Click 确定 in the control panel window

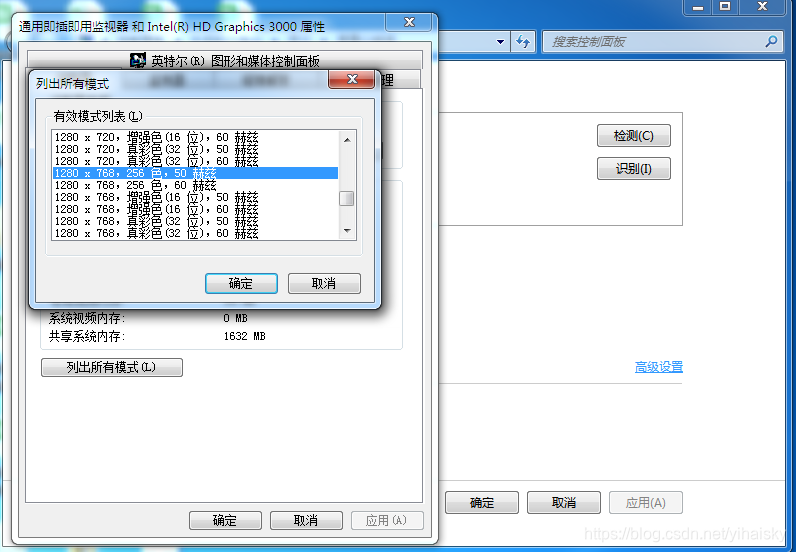pyautogui.click(x=482, y=503)
